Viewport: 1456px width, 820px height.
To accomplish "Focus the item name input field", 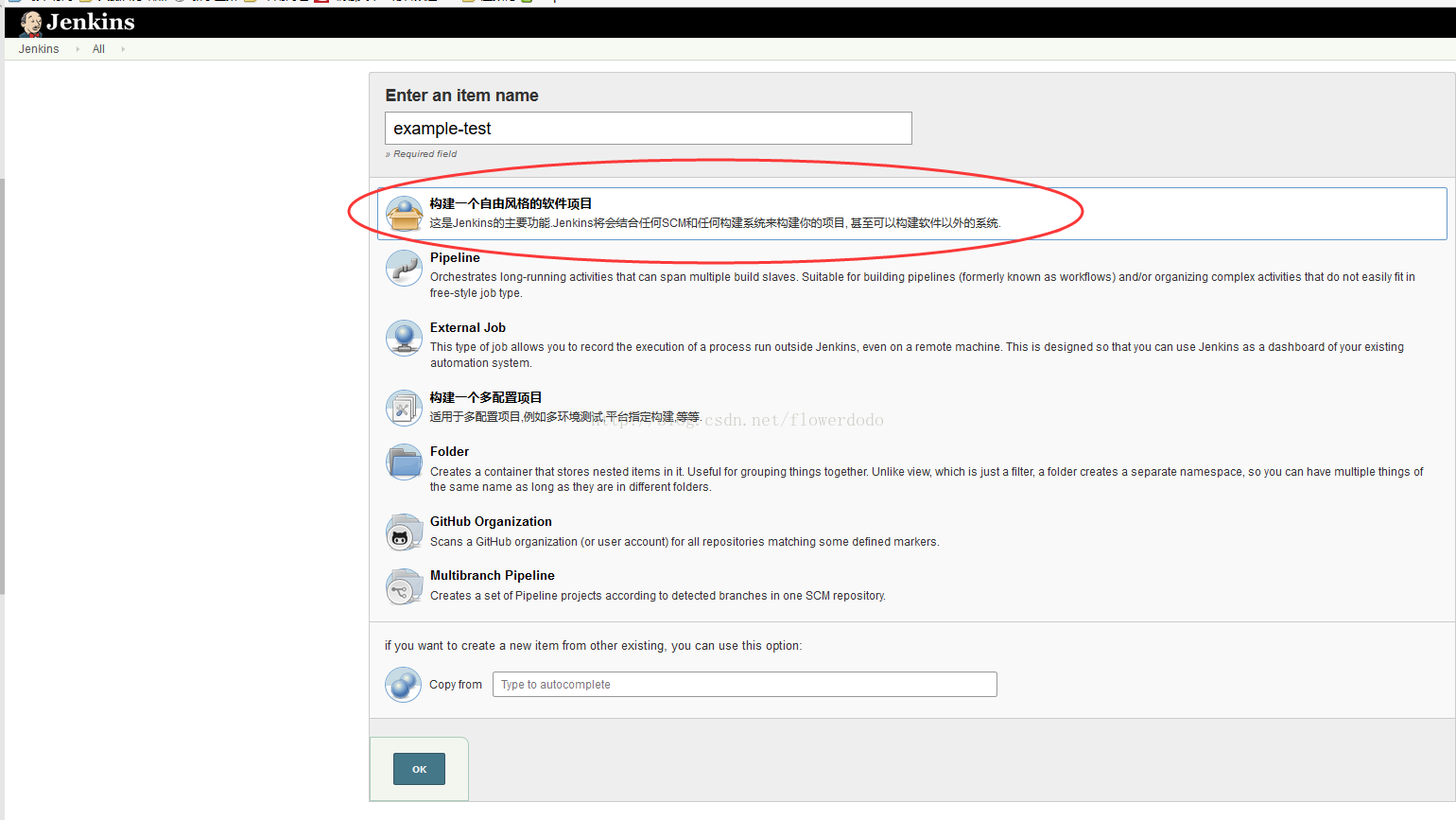I will pos(649,129).
